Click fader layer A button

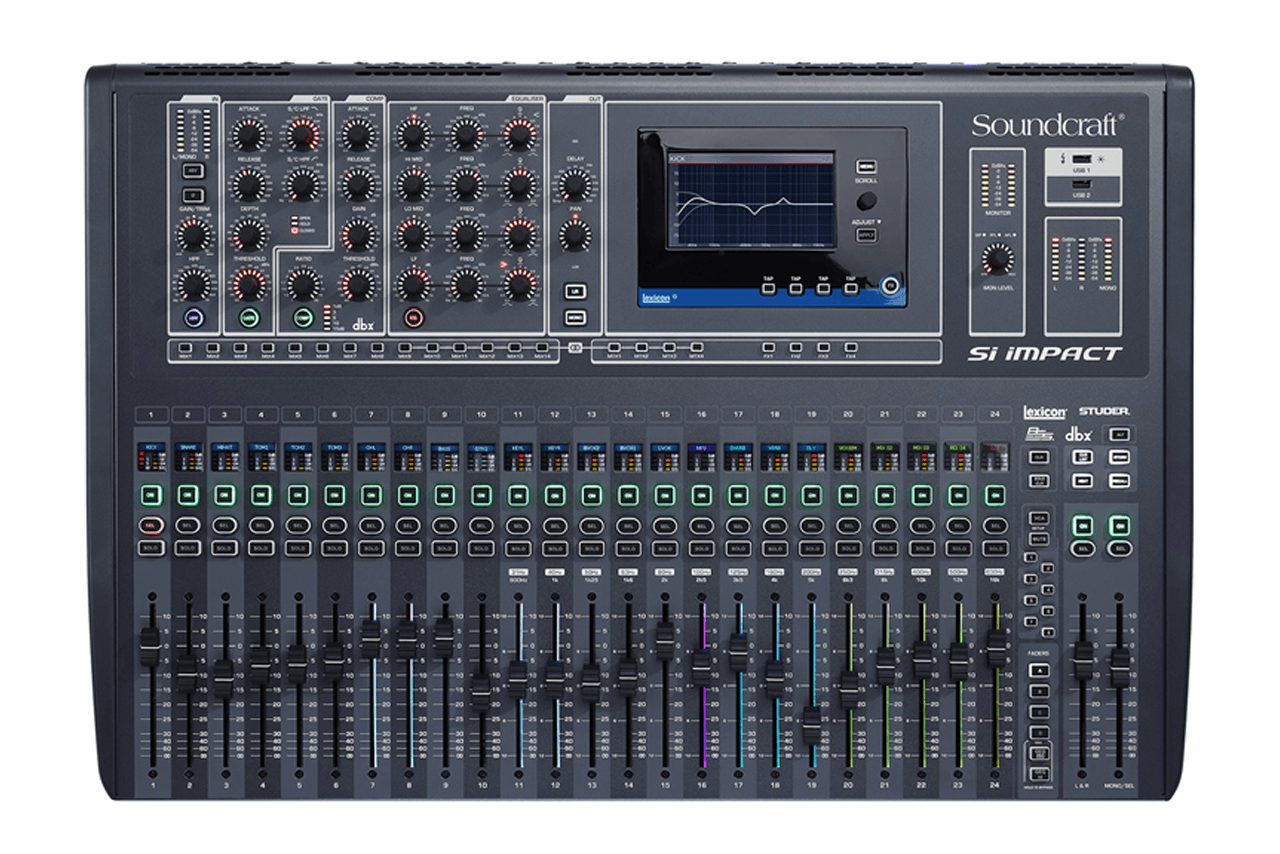[1038, 670]
